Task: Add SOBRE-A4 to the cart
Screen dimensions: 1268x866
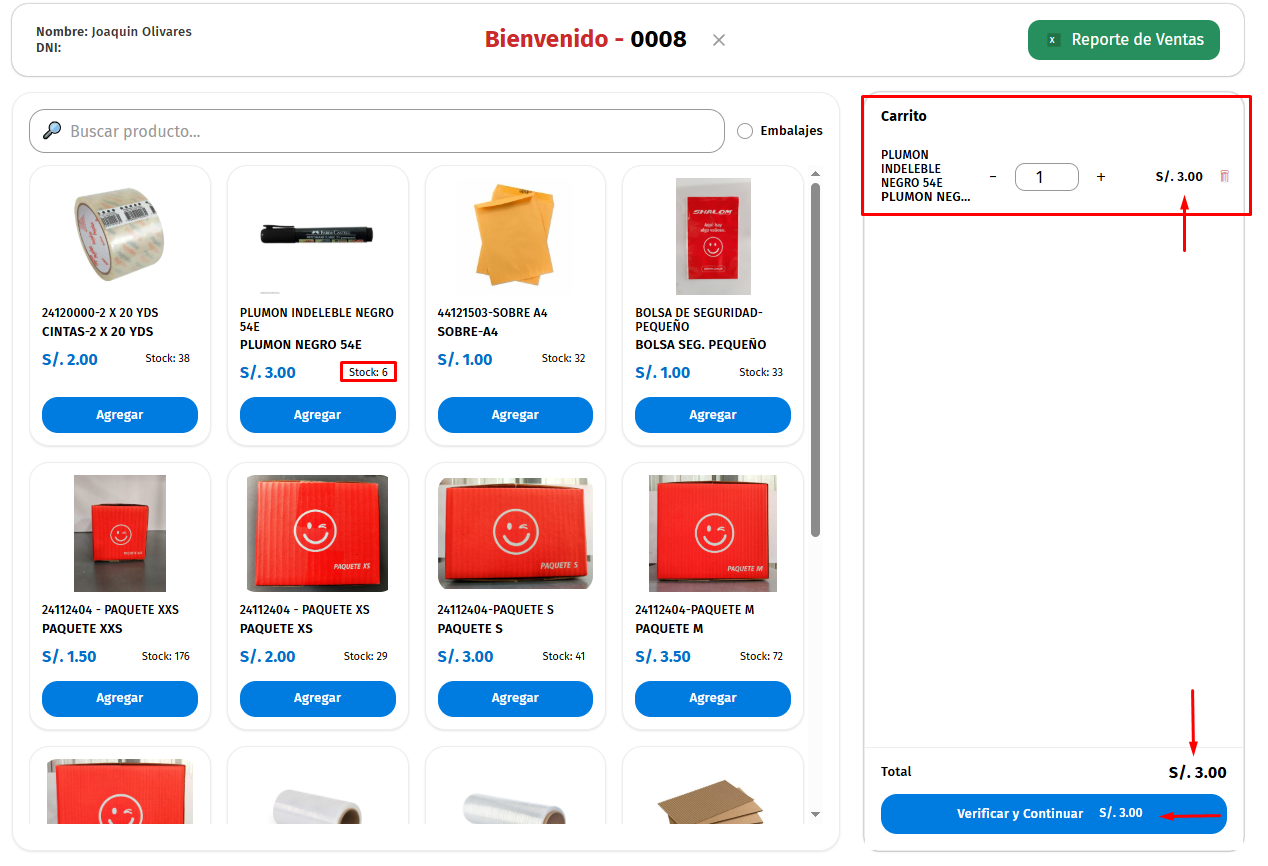Action: pos(515,415)
